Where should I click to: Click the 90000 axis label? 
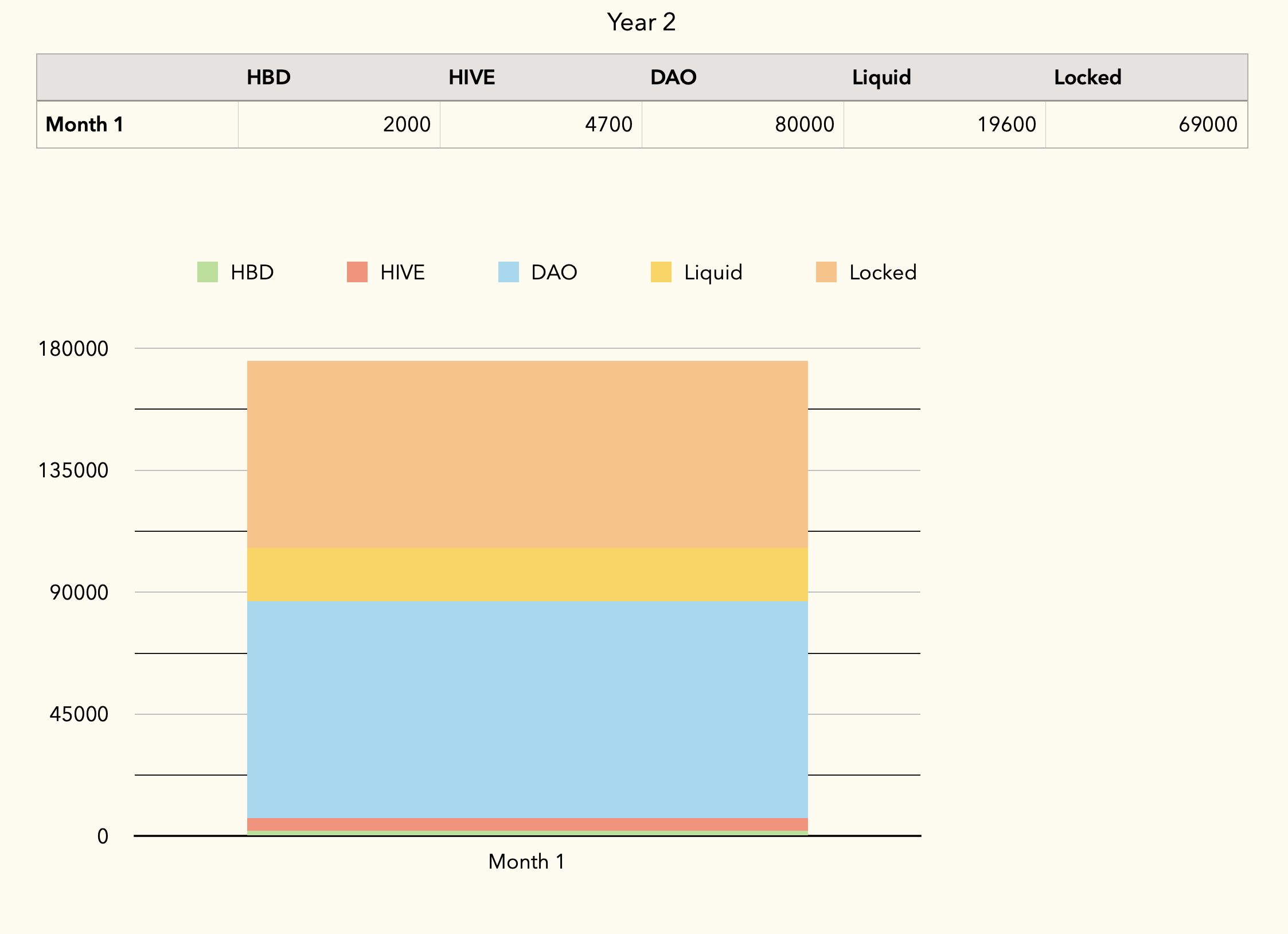[x=79, y=593]
